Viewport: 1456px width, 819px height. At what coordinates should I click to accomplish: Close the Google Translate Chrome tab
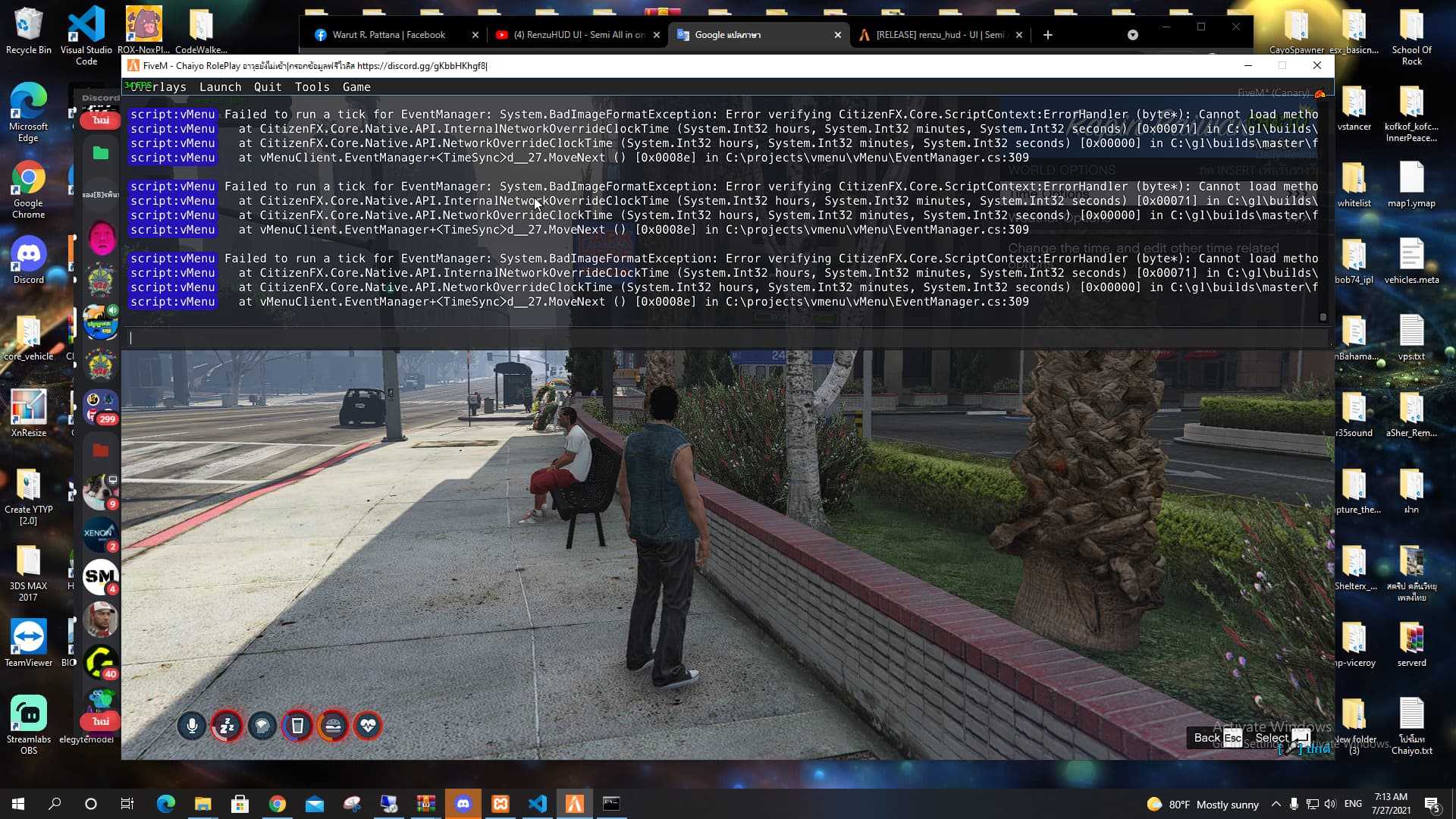[837, 35]
